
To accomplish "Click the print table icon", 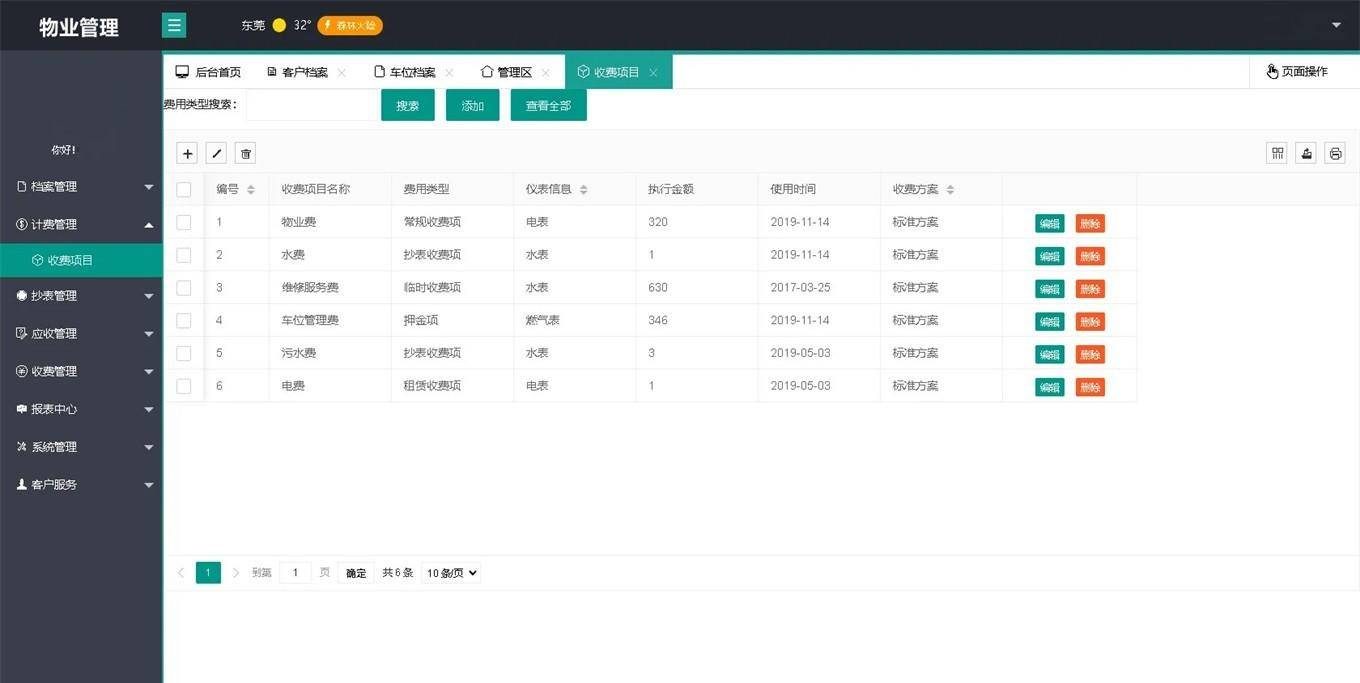I will [x=1335, y=152].
